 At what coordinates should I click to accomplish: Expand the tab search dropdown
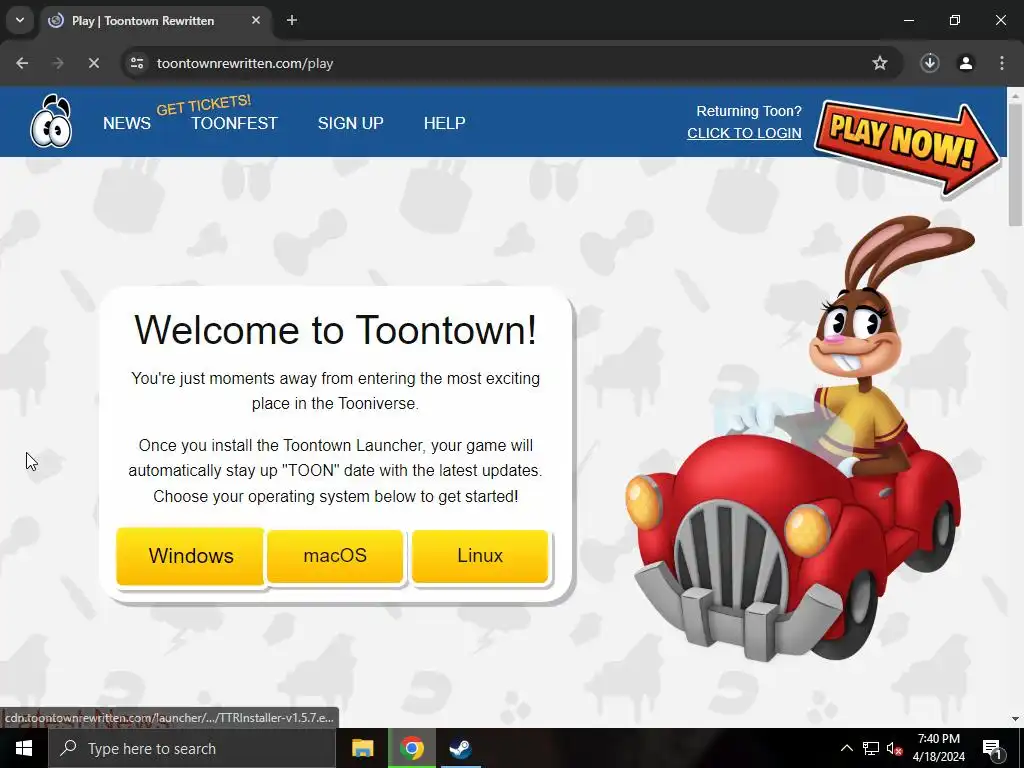coord(20,20)
